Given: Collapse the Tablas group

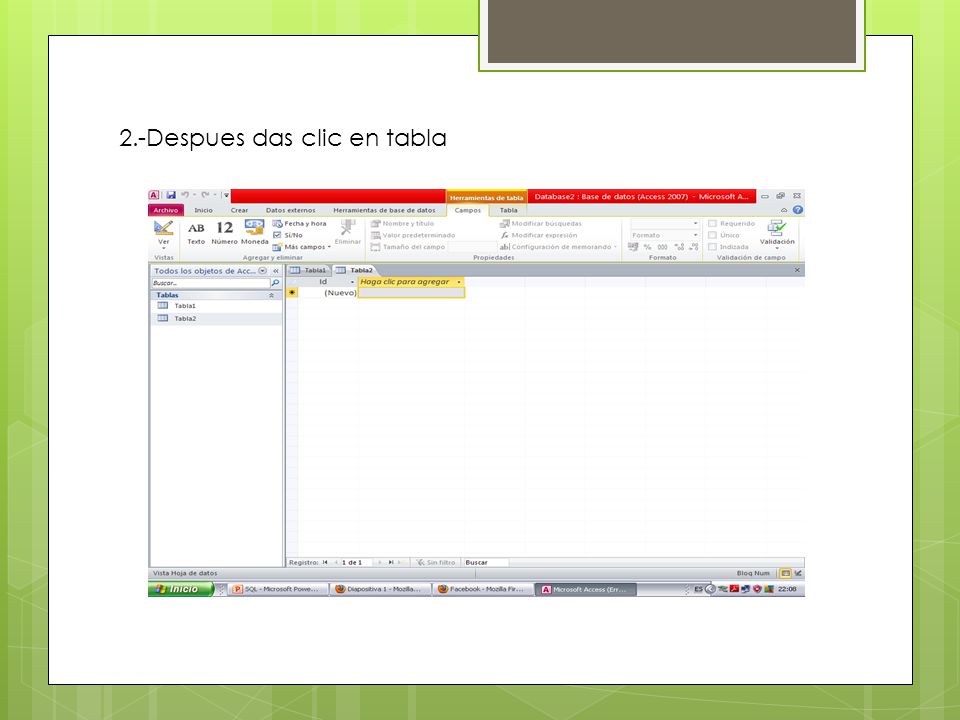Looking at the screenshot, I should pos(271,295).
